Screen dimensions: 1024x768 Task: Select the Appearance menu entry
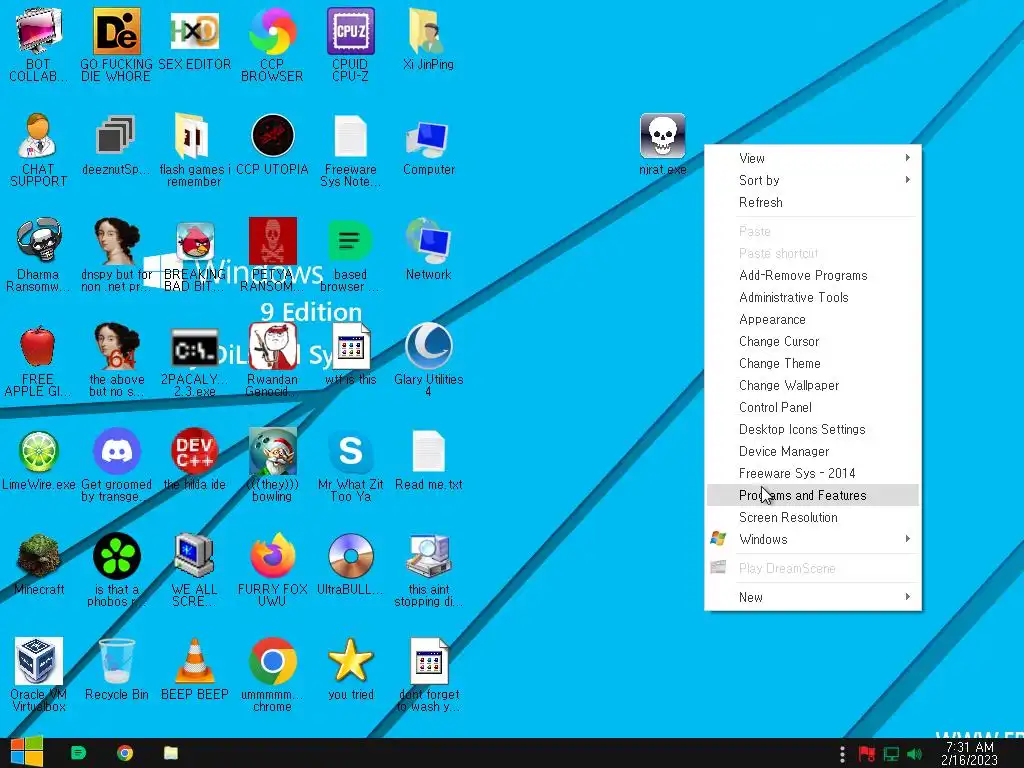(812, 319)
